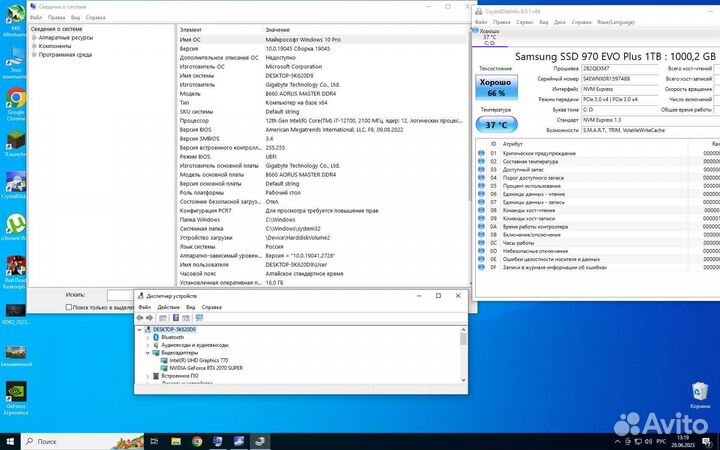This screenshot has height=450, width=720.
Task: Click Device Manager vertical scrollbar down arrow
Action: tap(463, 380)
